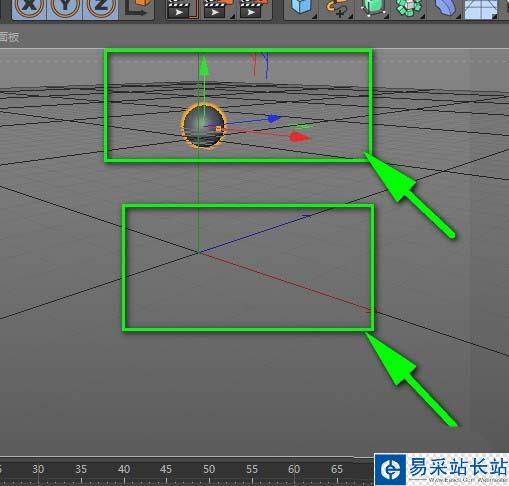This screenshot has height=486, width=509.
Task: Click frame 40 on the timeline
Action: [124, 469]
